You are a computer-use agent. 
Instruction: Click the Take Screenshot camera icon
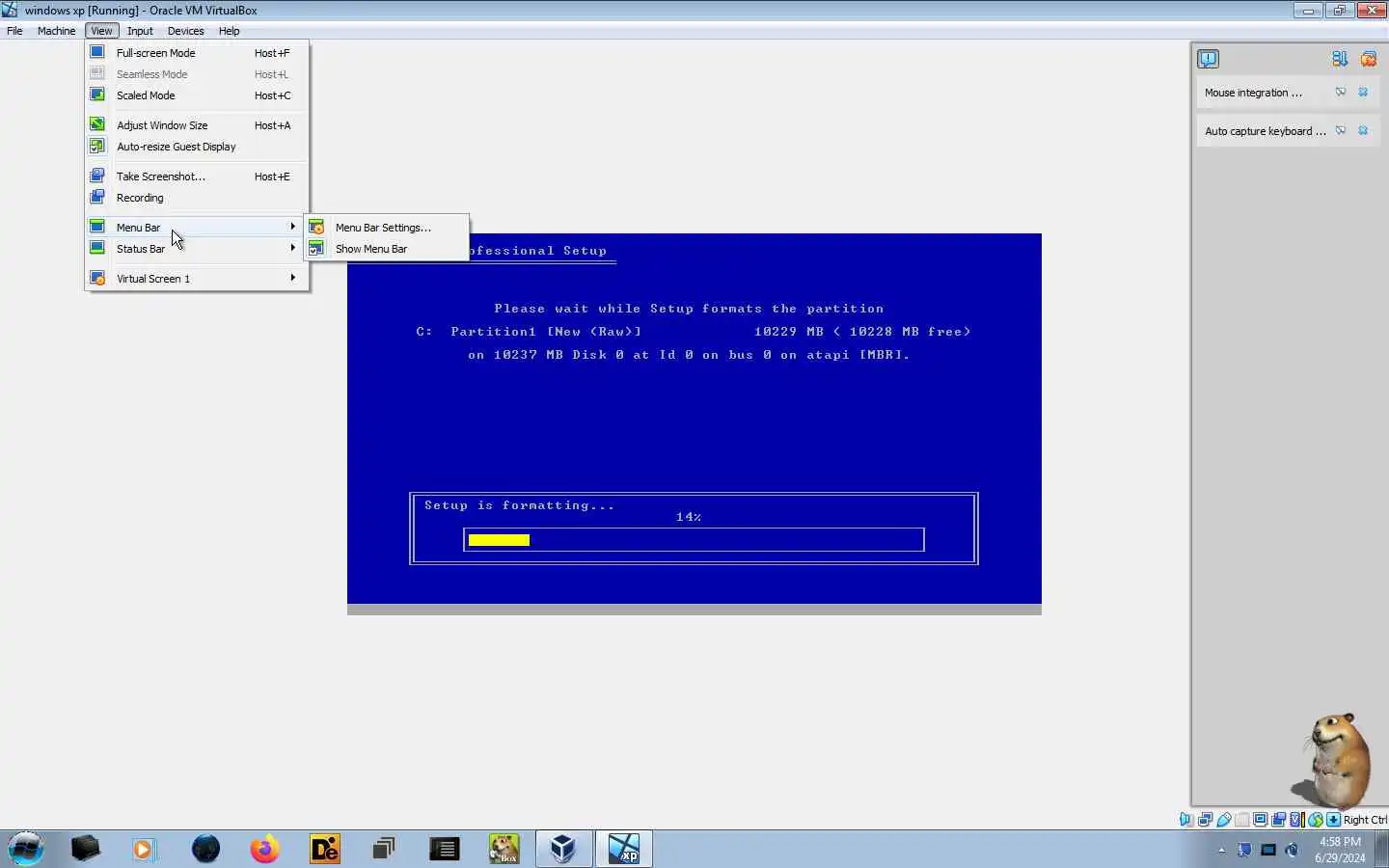97,176
